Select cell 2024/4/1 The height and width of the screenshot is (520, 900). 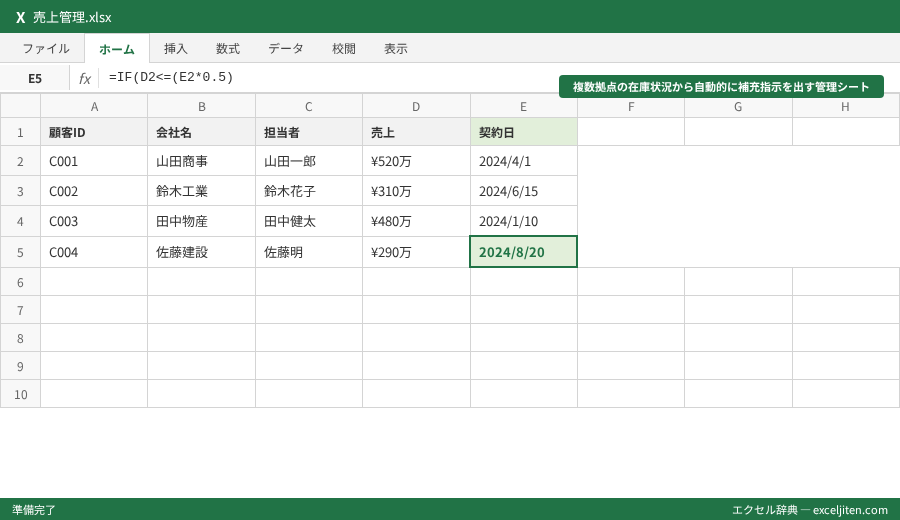tap(523, 161)
